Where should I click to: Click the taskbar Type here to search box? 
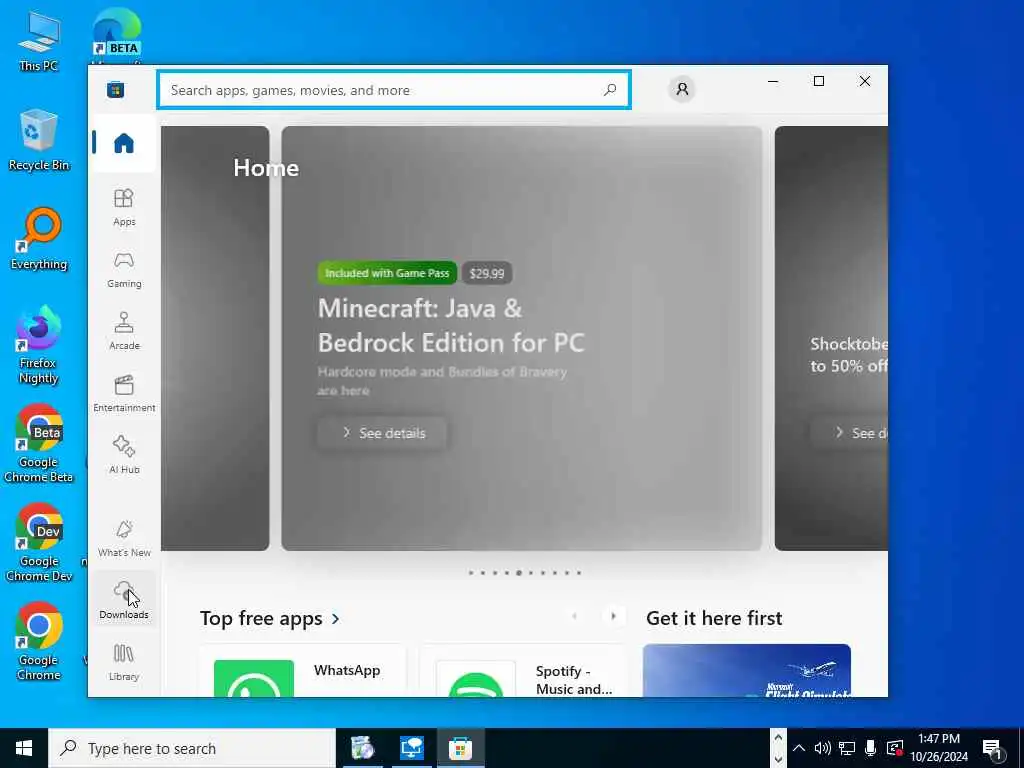point(191,748)
